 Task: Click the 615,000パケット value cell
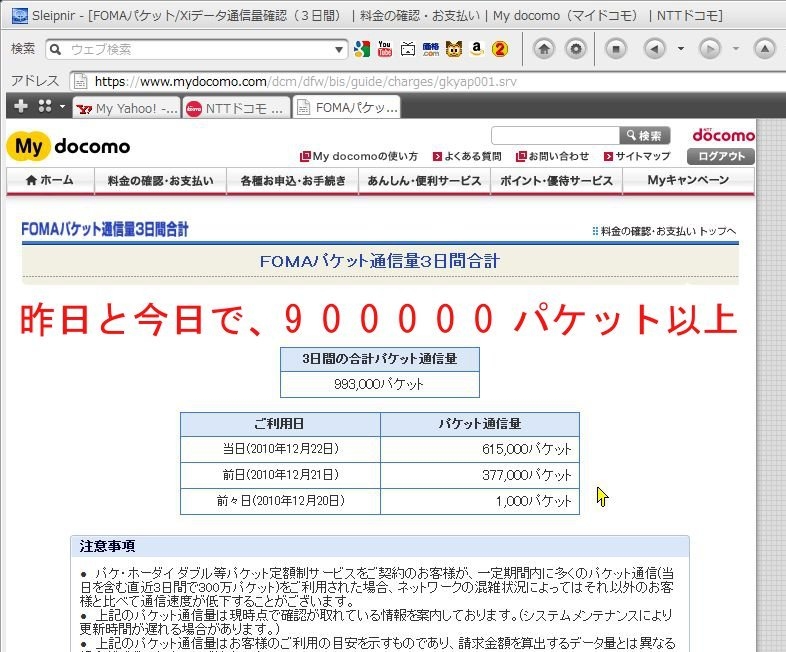click(480, 449)
